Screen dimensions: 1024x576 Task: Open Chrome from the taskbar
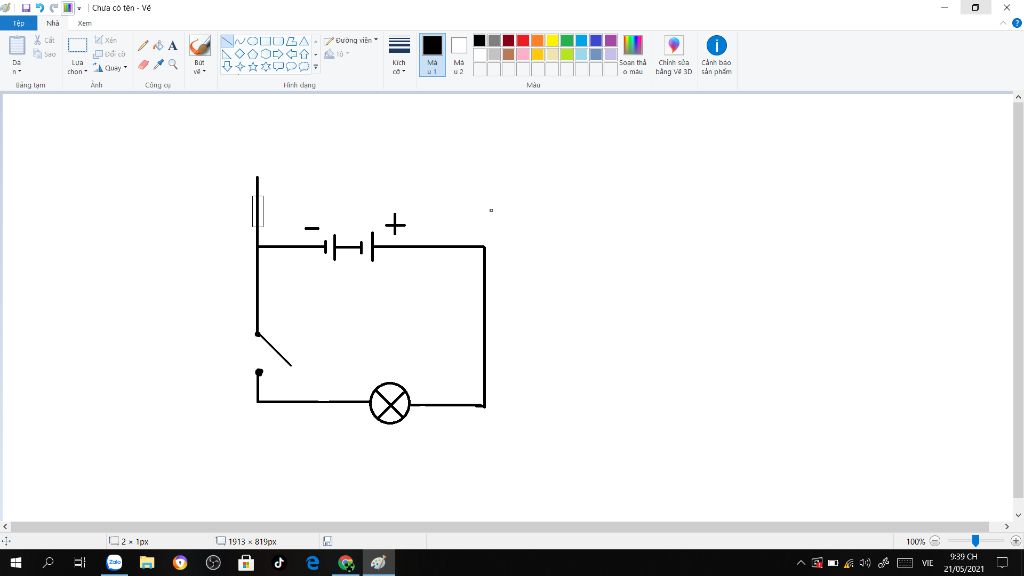click(x=345, y=562)
